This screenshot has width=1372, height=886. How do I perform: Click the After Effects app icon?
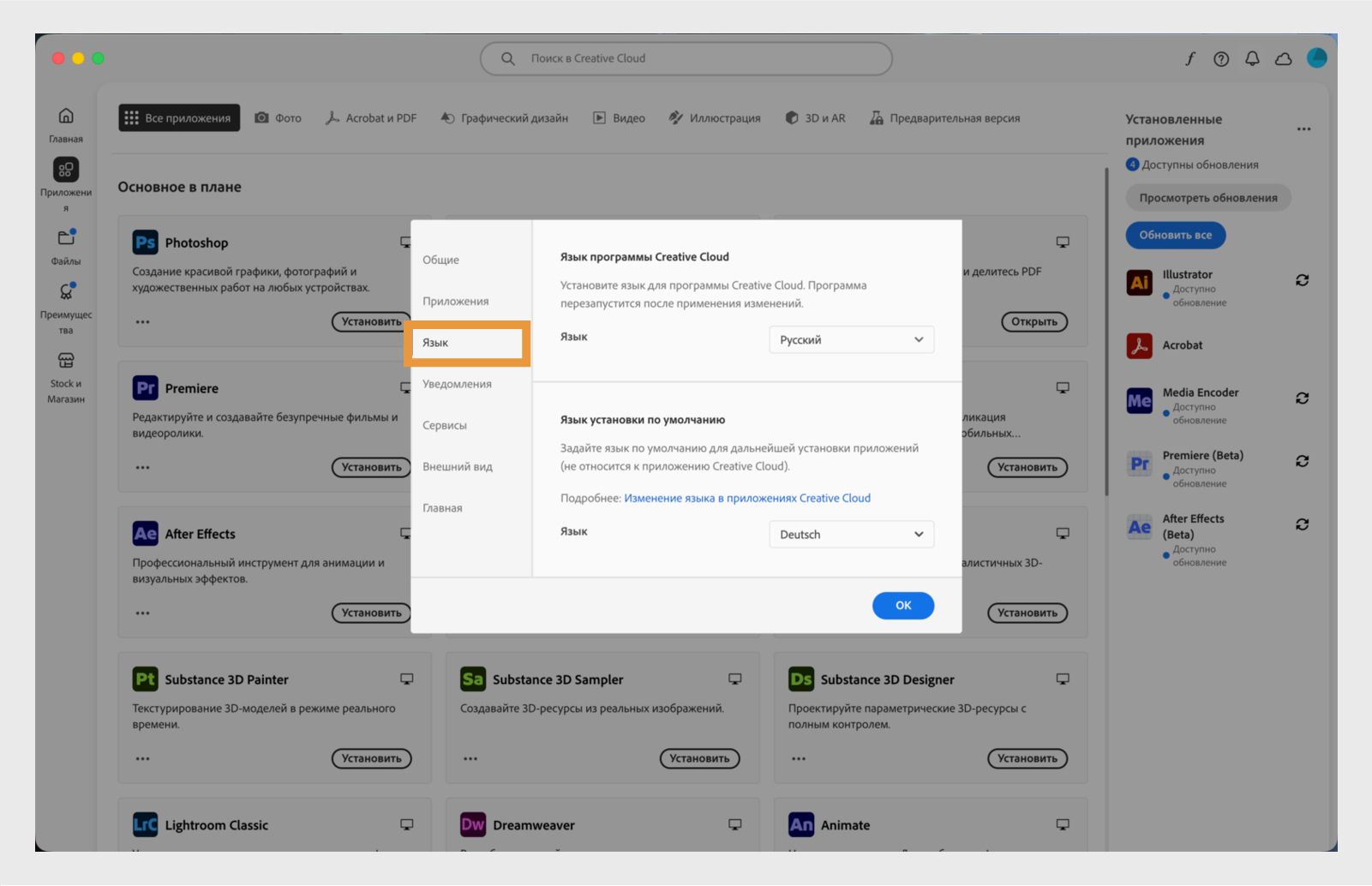coord(145,534)
